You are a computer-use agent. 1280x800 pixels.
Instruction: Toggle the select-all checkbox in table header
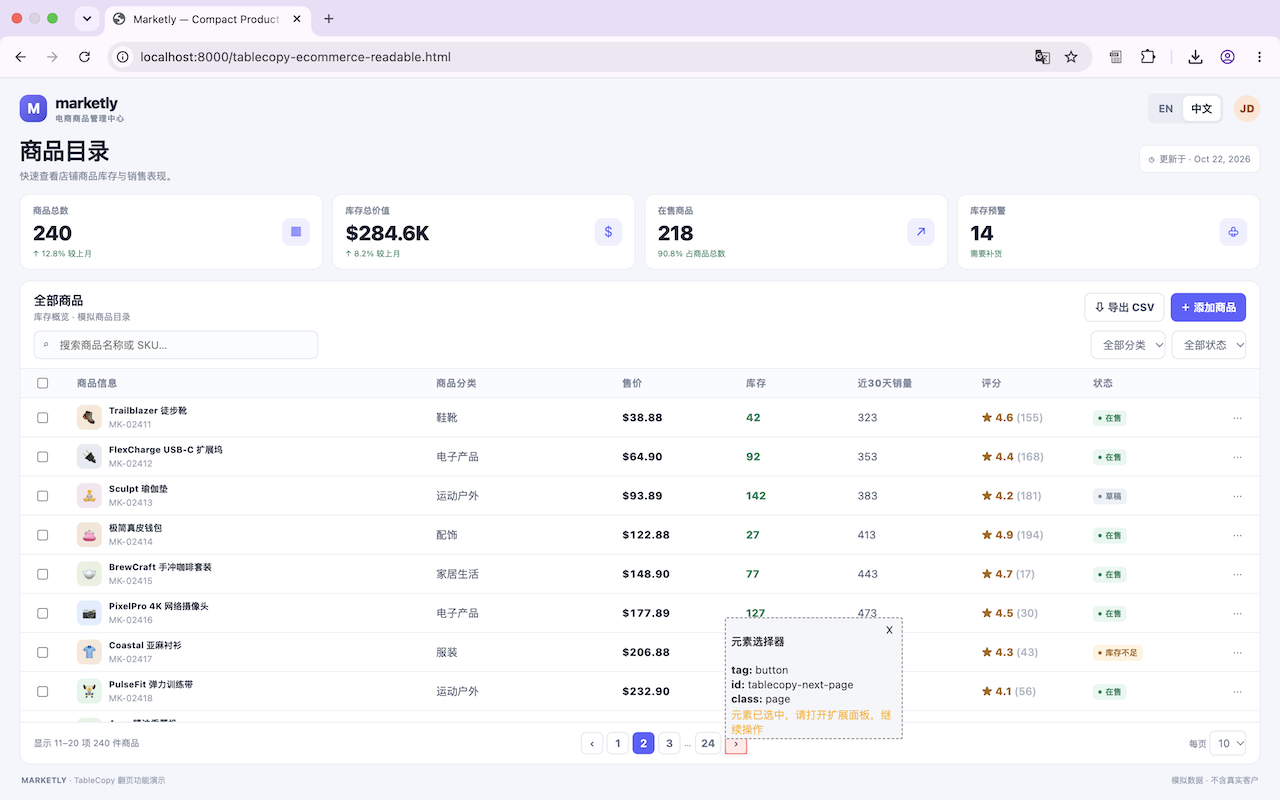(x=42, y=383)
